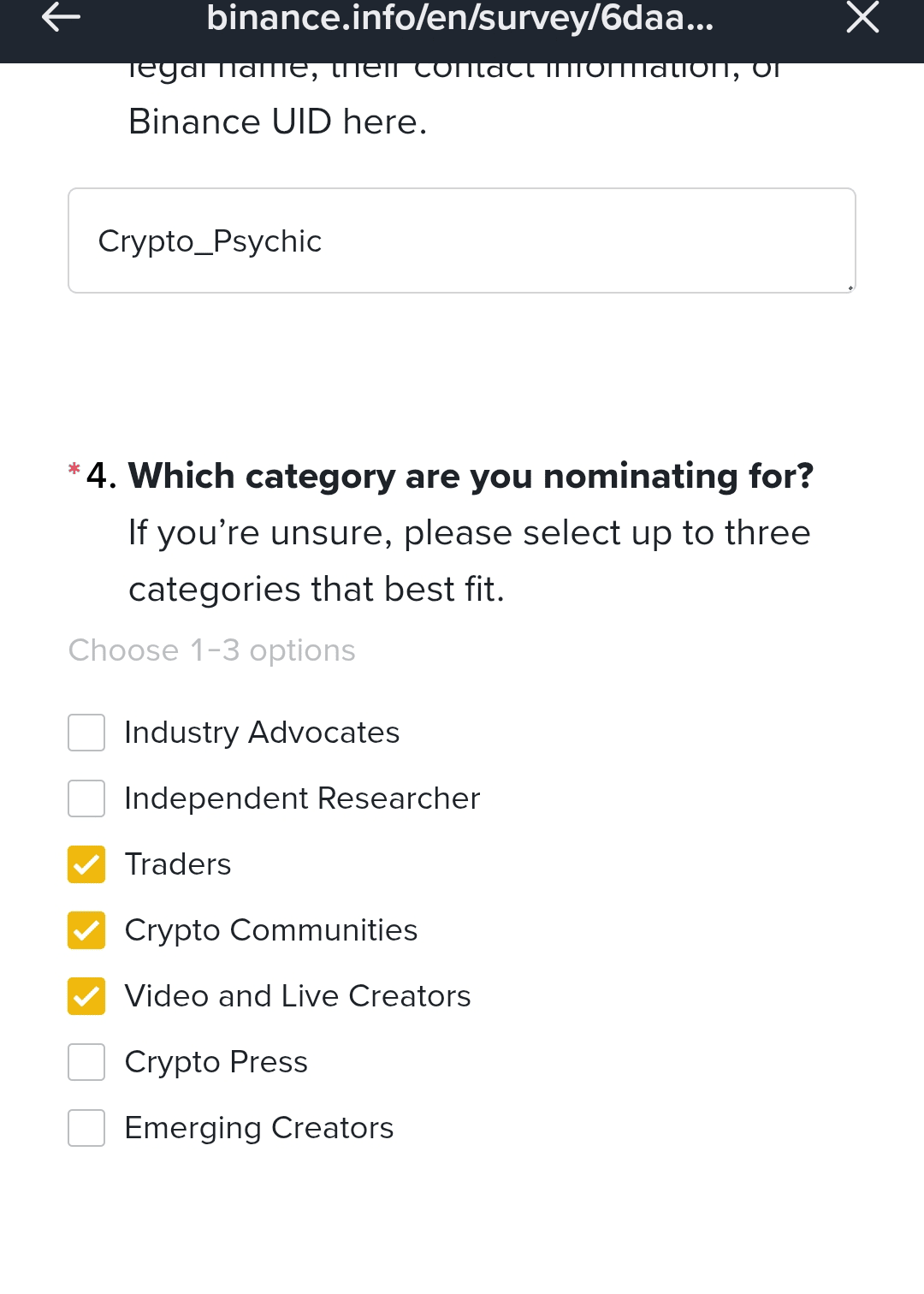The height and width of the screenshot is (1294, 924).
Task: Click the Traders option label
Action: coord(178,864)
